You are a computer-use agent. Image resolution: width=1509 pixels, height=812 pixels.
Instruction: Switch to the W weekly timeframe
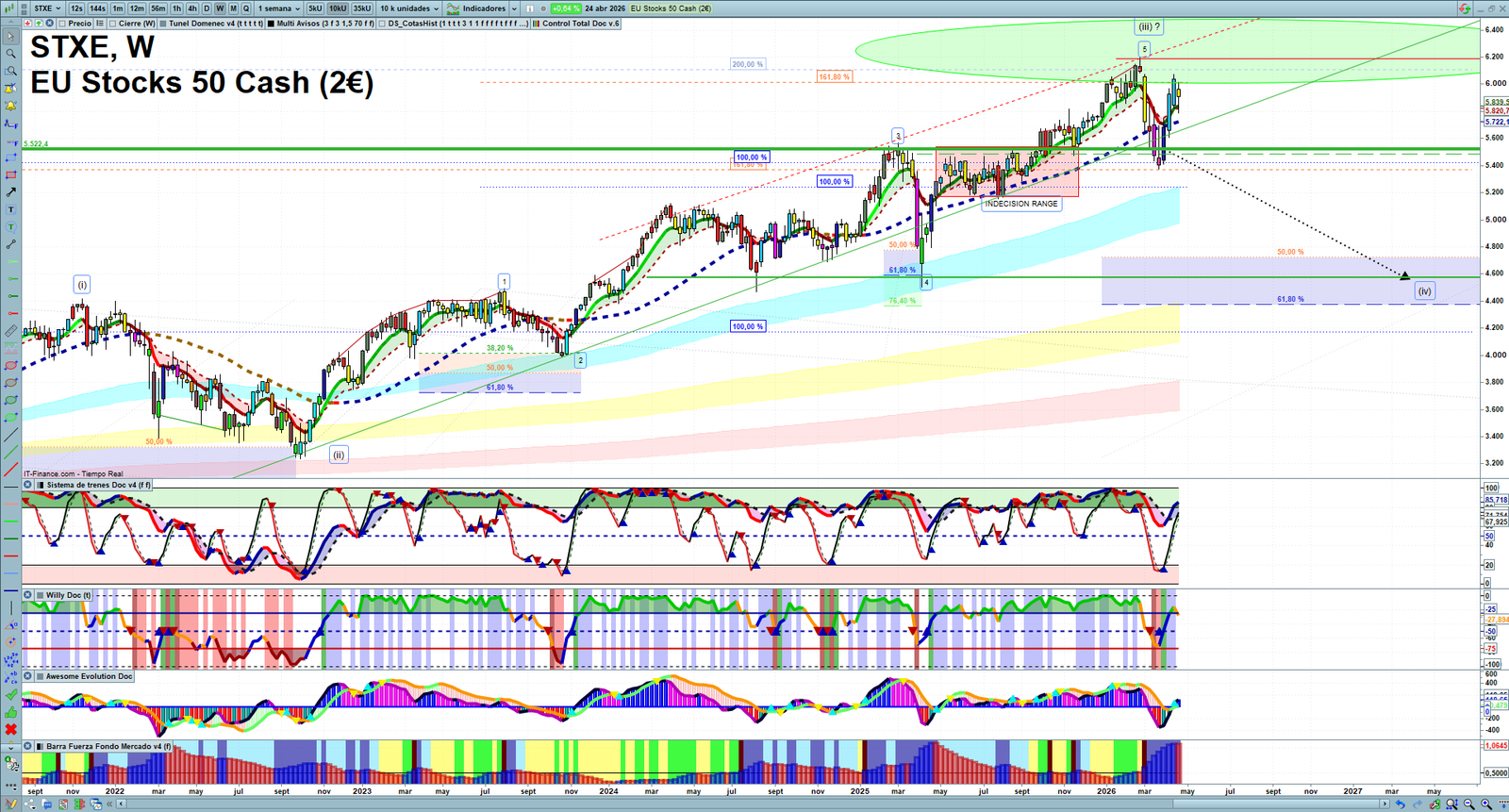220,8
